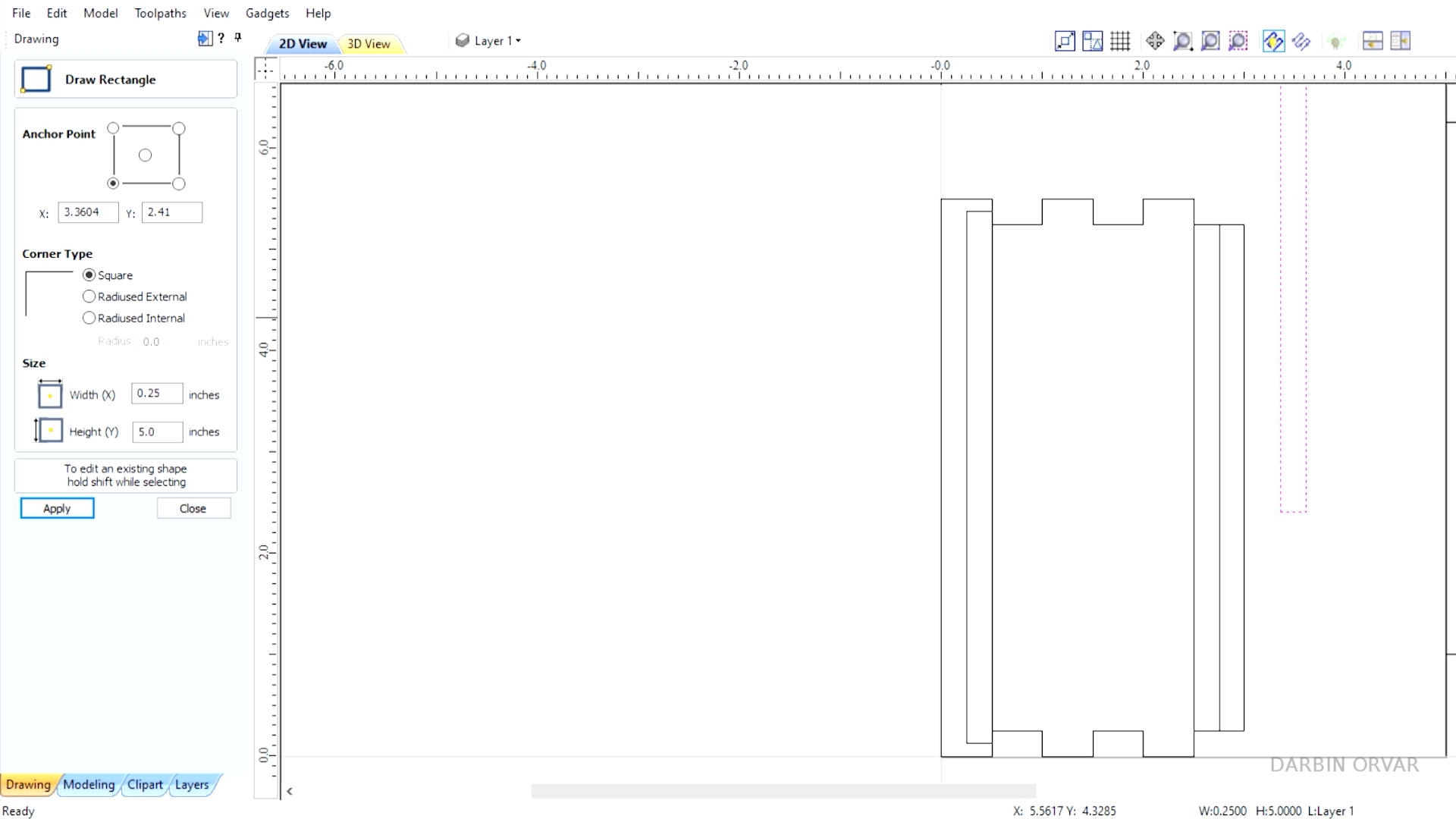Select the Pan view tool
The width and height of the screenshot is (1456, 819).
1155,41
